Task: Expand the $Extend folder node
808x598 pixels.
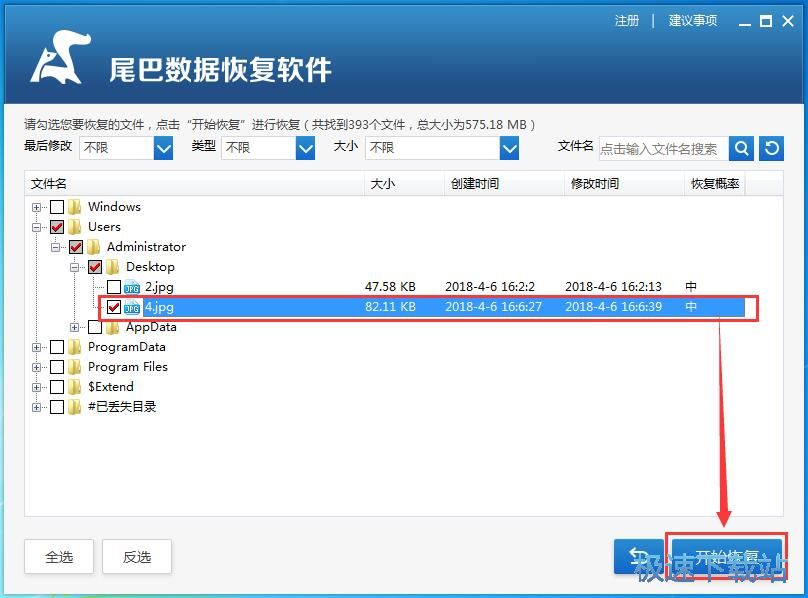Action: click(x=36, y=387)
